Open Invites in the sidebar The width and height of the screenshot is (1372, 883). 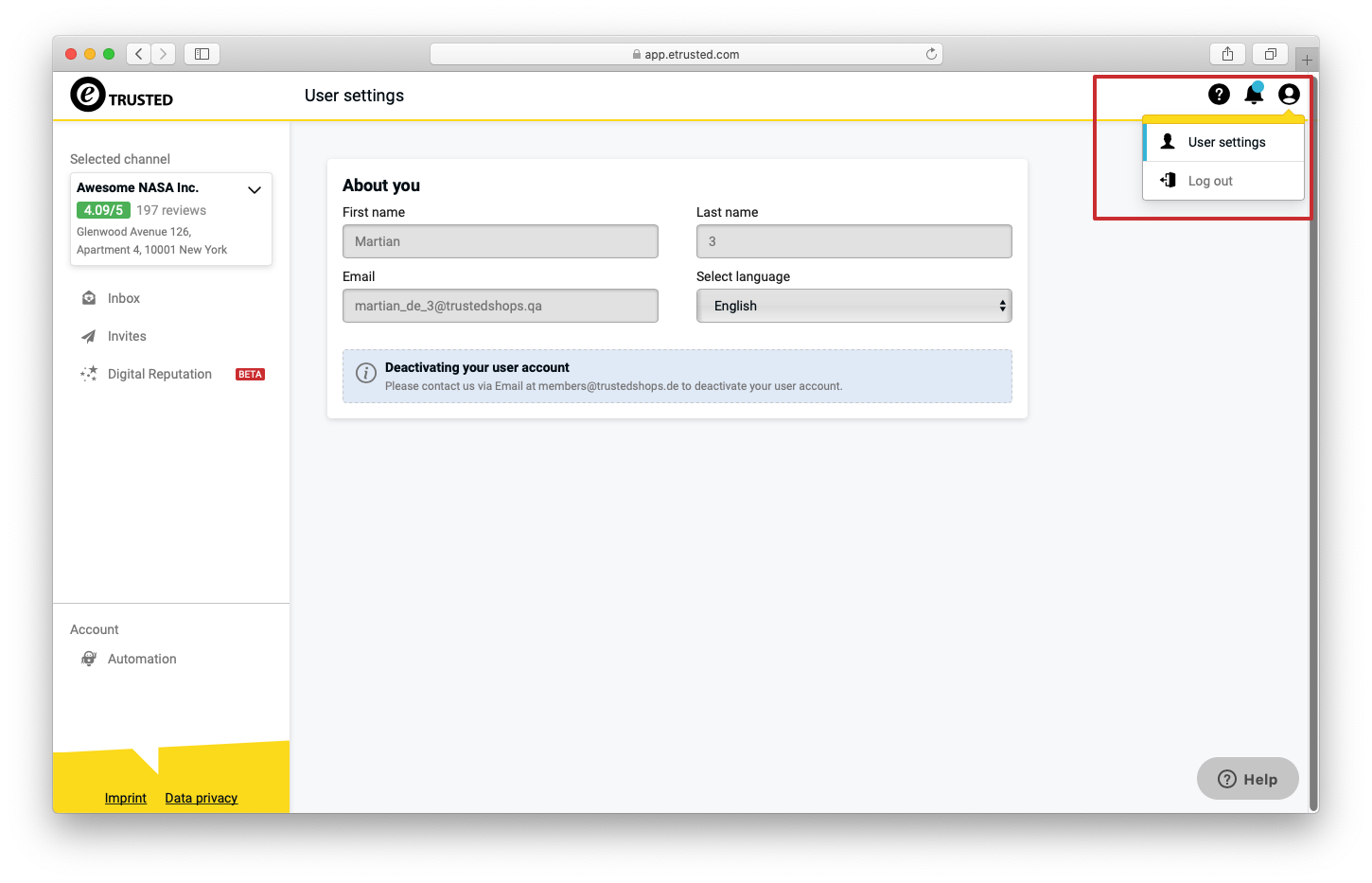click(127, 336)
